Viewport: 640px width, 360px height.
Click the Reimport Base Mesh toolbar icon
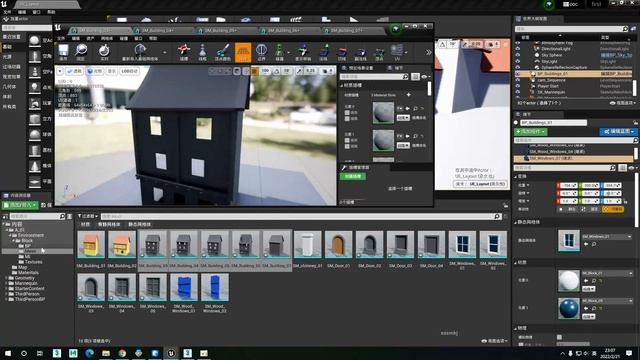pos(140,52)
